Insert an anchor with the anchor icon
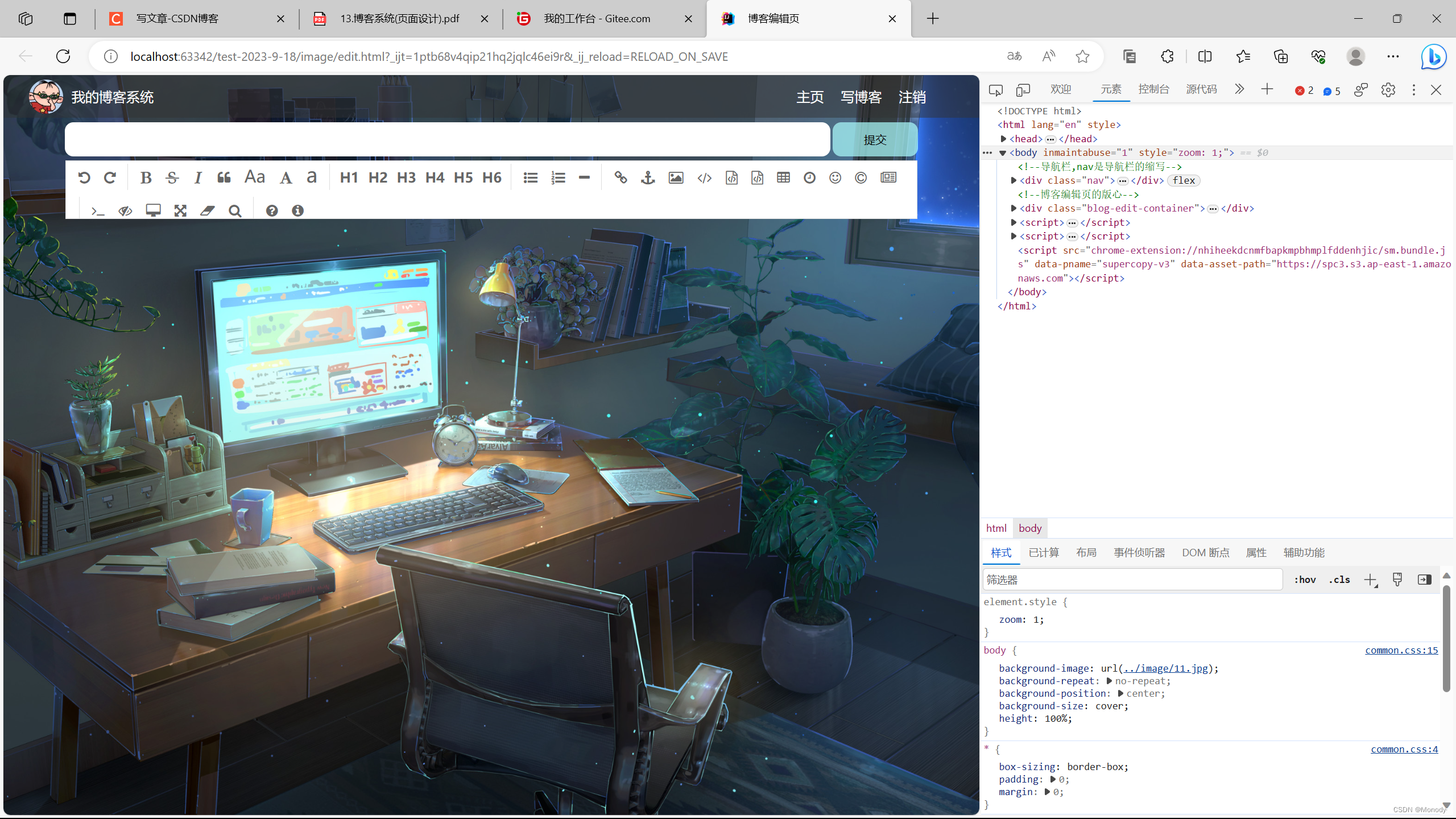The width and height of the screenshot is (1456, 819). coord(648,177)
